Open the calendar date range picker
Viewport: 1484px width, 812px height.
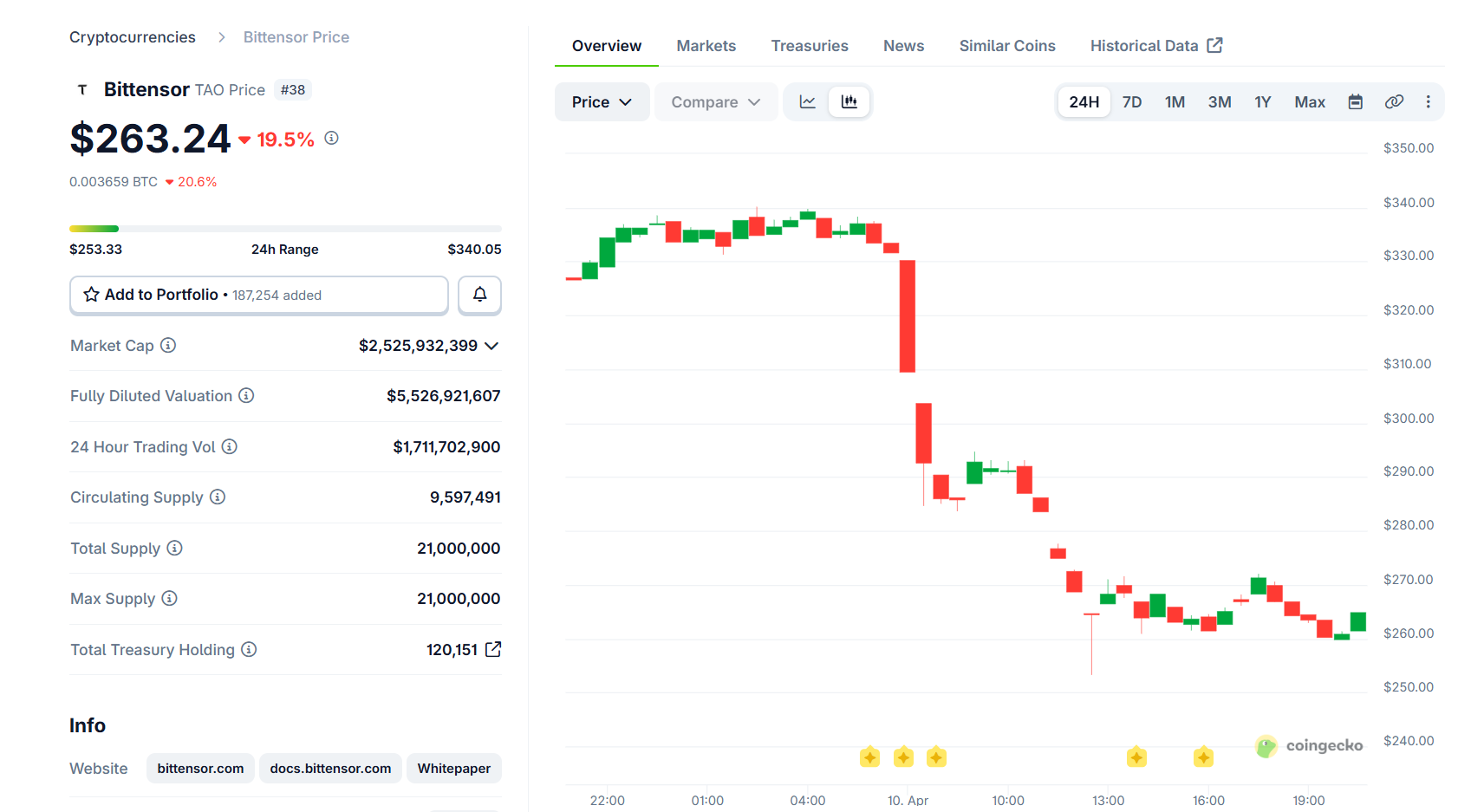(1355, 102)
